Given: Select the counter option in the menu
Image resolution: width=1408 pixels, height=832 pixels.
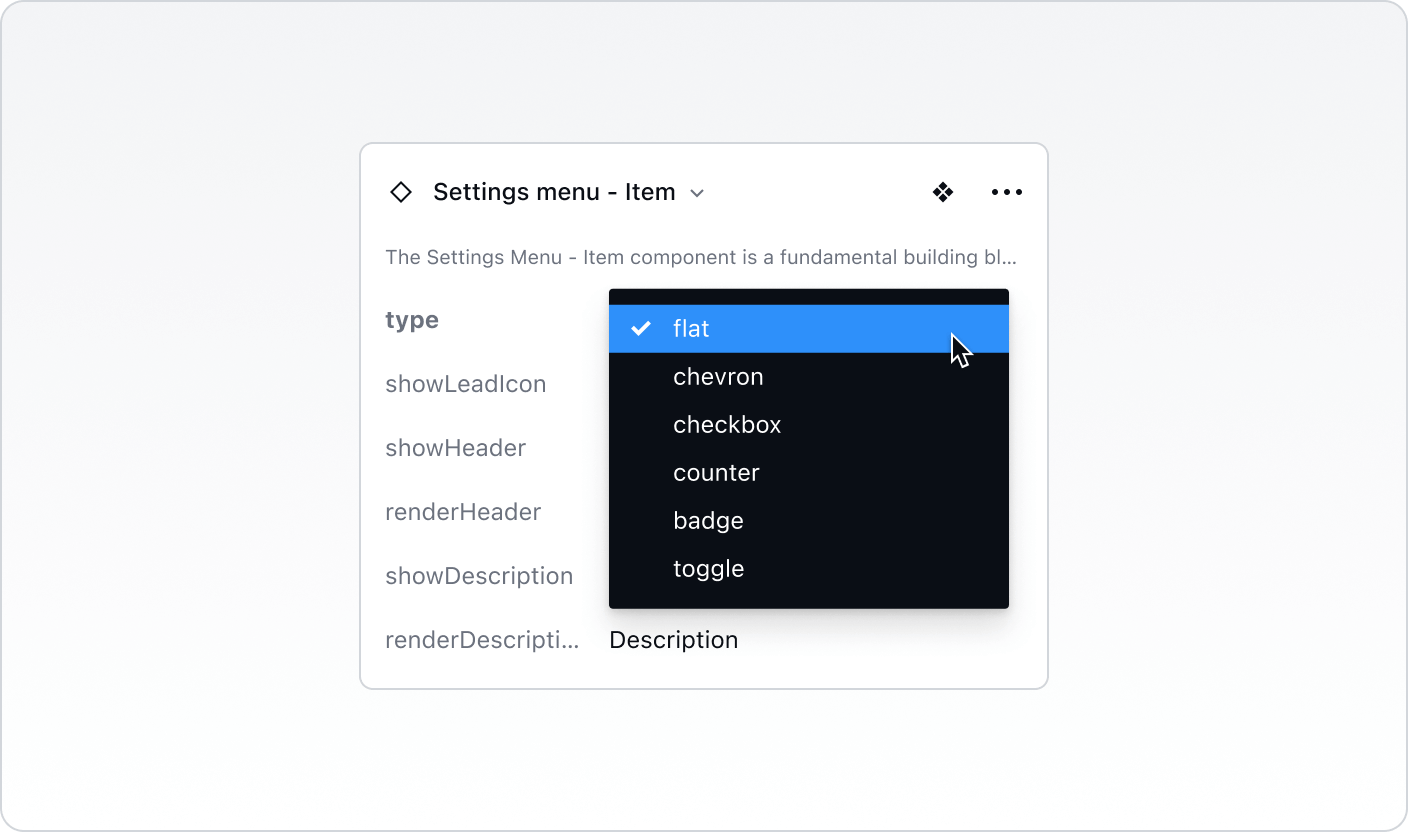Looking at the screenshot, I should click(x=716, y=472).
